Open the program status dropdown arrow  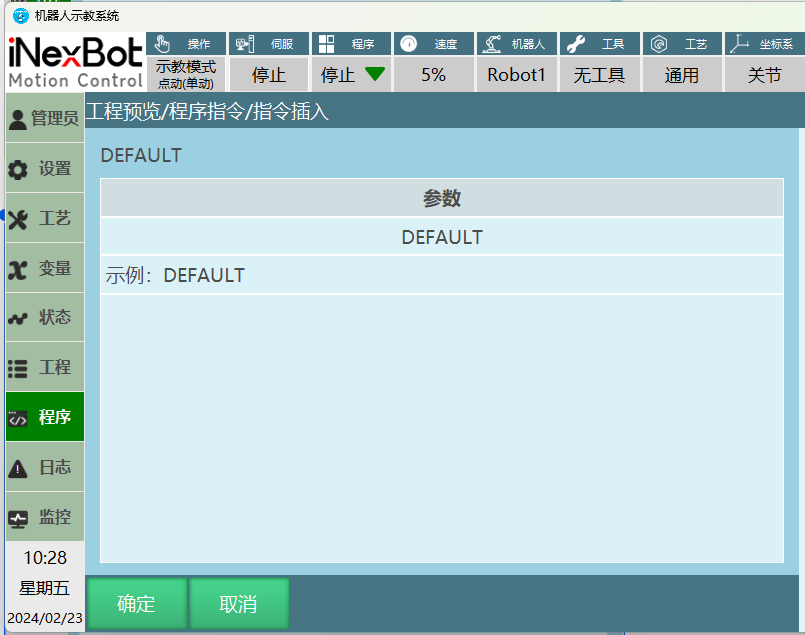click(374, 74)
